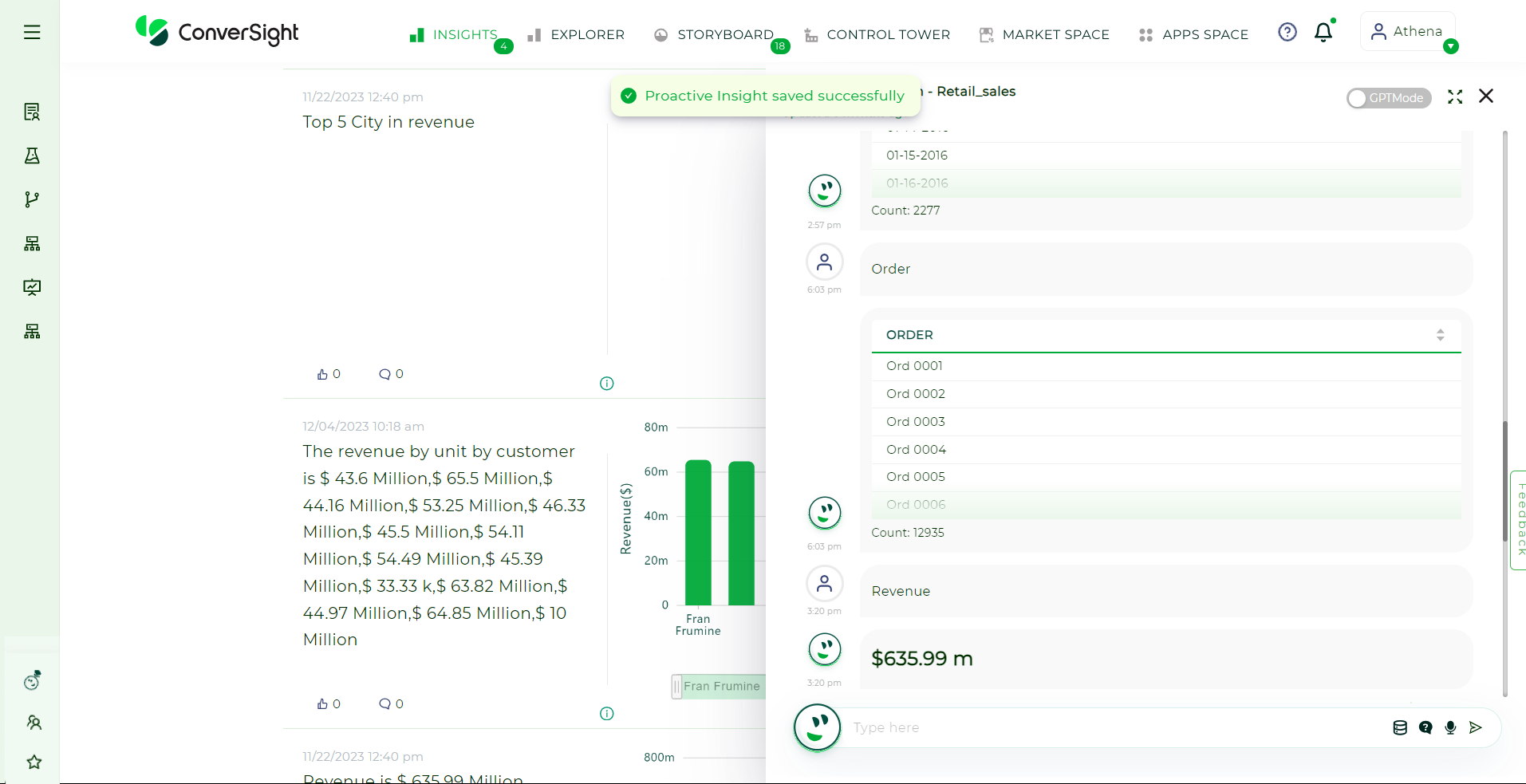Click the Count: 2277 label
The width and height of the screenshot is (1526, 784).
coord(905,211)
